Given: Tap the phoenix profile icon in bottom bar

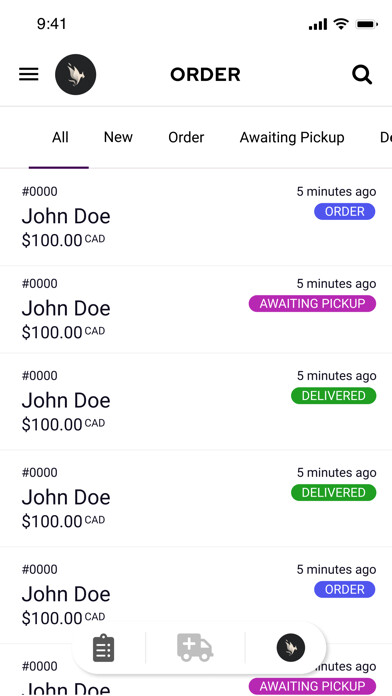Looking at the screenshot, I should [x=291, y=648].
